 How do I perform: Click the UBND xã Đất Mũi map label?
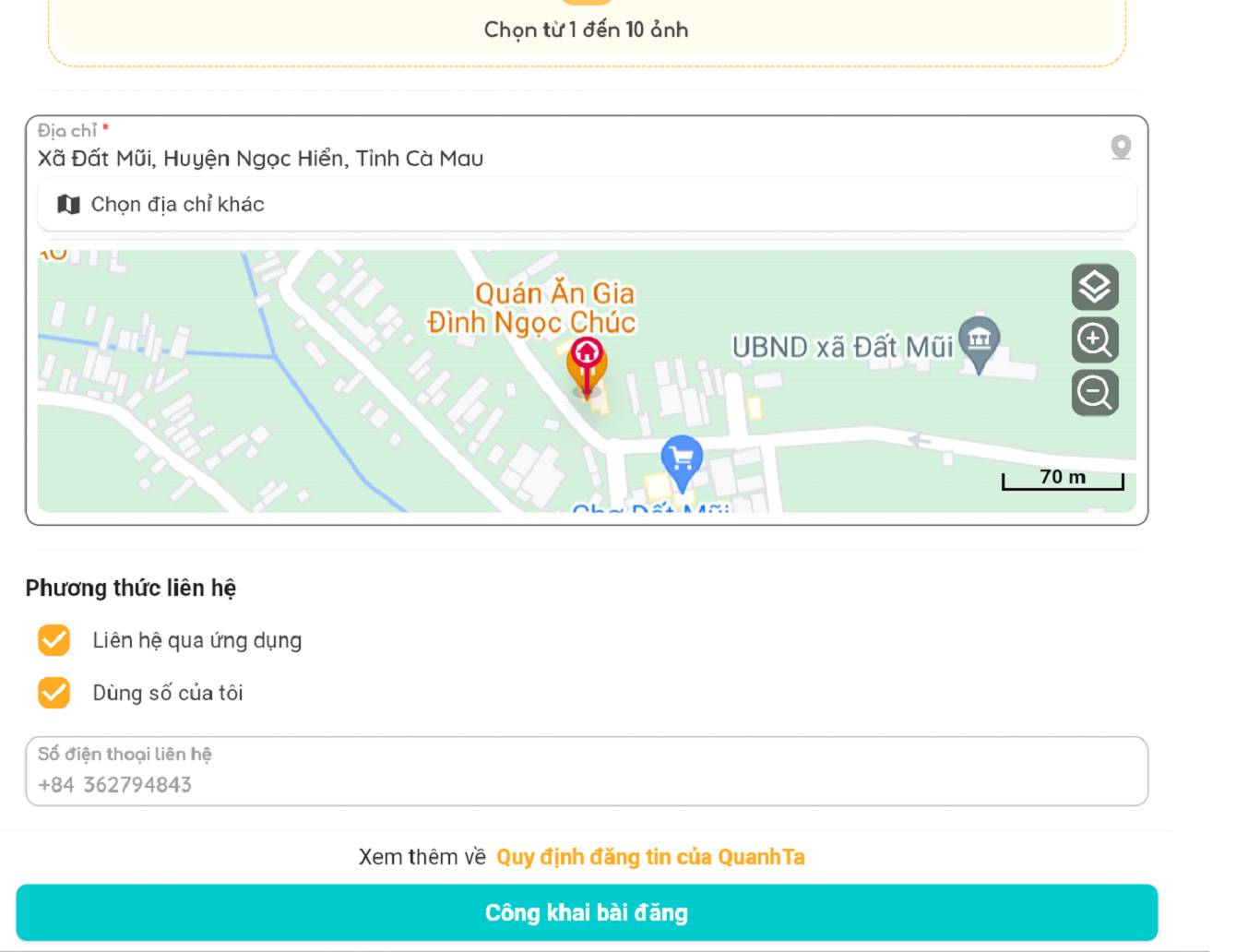tap(842, 347)
